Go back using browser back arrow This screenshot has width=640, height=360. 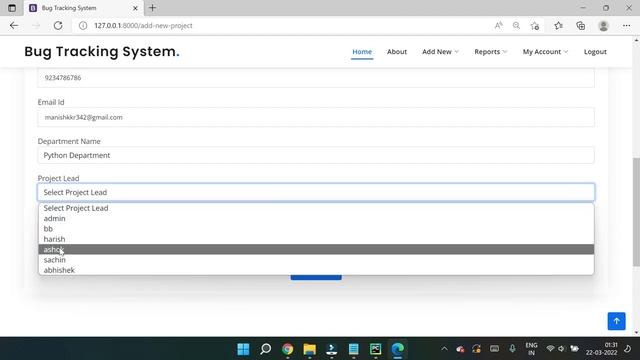pyautogui.click(x=14, y=26)
